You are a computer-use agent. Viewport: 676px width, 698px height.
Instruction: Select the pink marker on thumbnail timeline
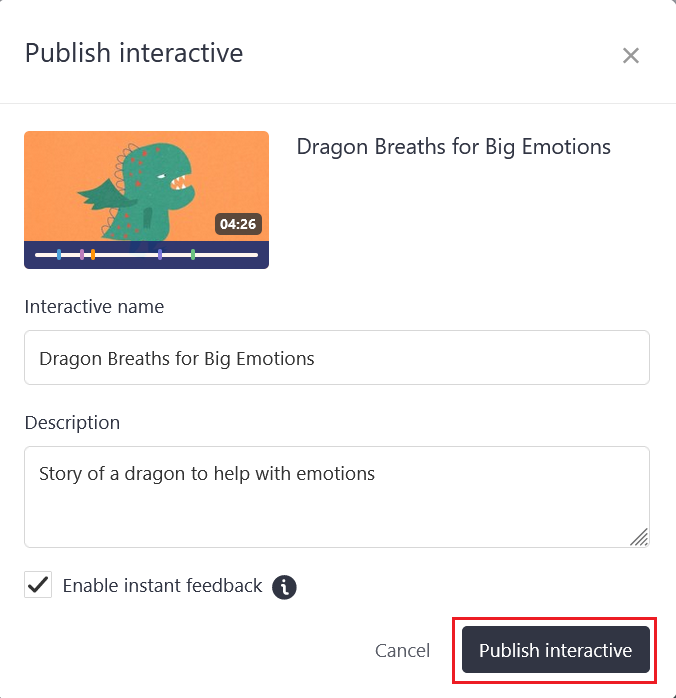pos(82,255)
